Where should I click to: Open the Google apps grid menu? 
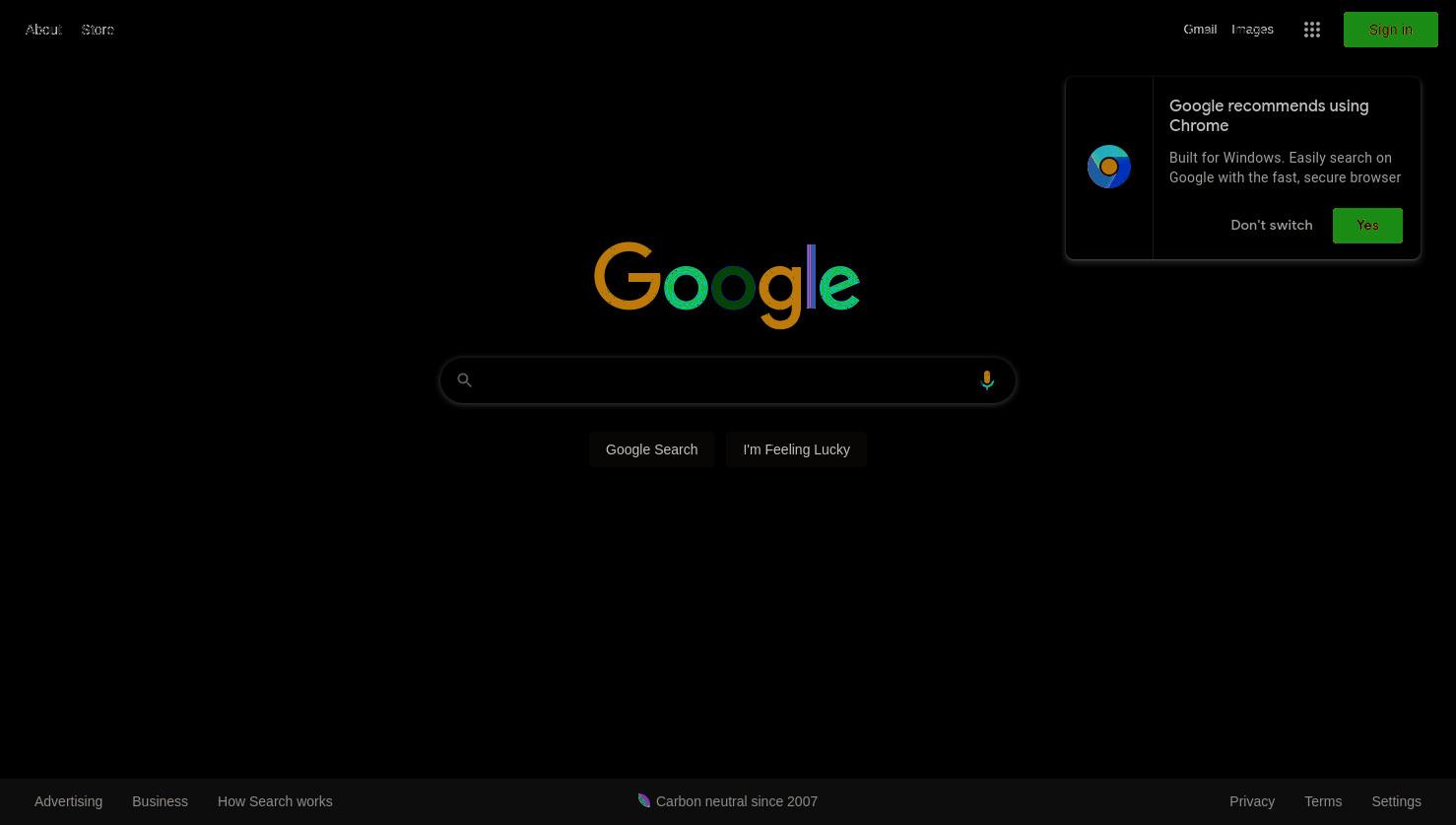coord(1311,30)
